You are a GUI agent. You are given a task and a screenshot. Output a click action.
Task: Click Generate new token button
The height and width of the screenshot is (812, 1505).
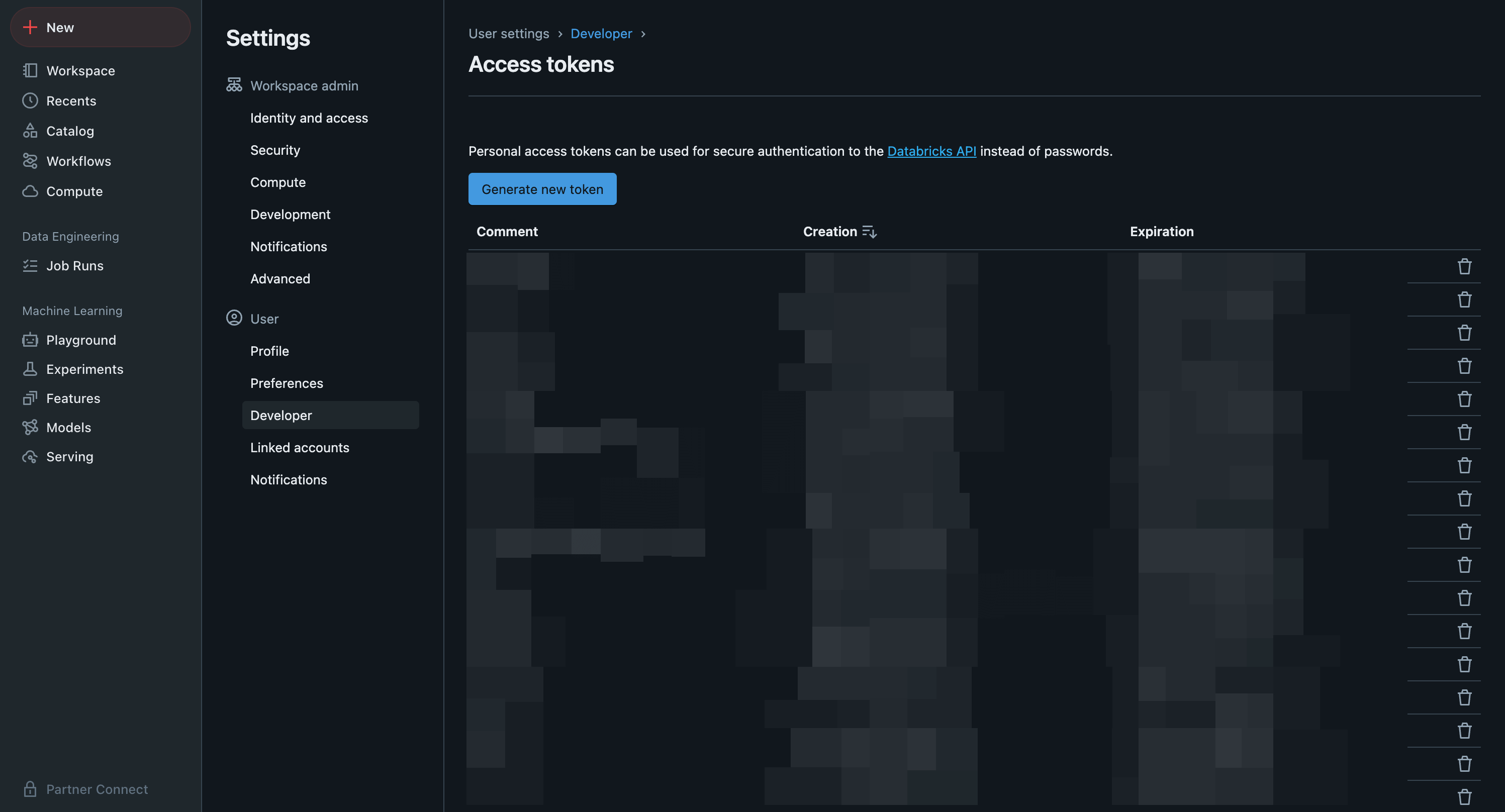point(541,189)
